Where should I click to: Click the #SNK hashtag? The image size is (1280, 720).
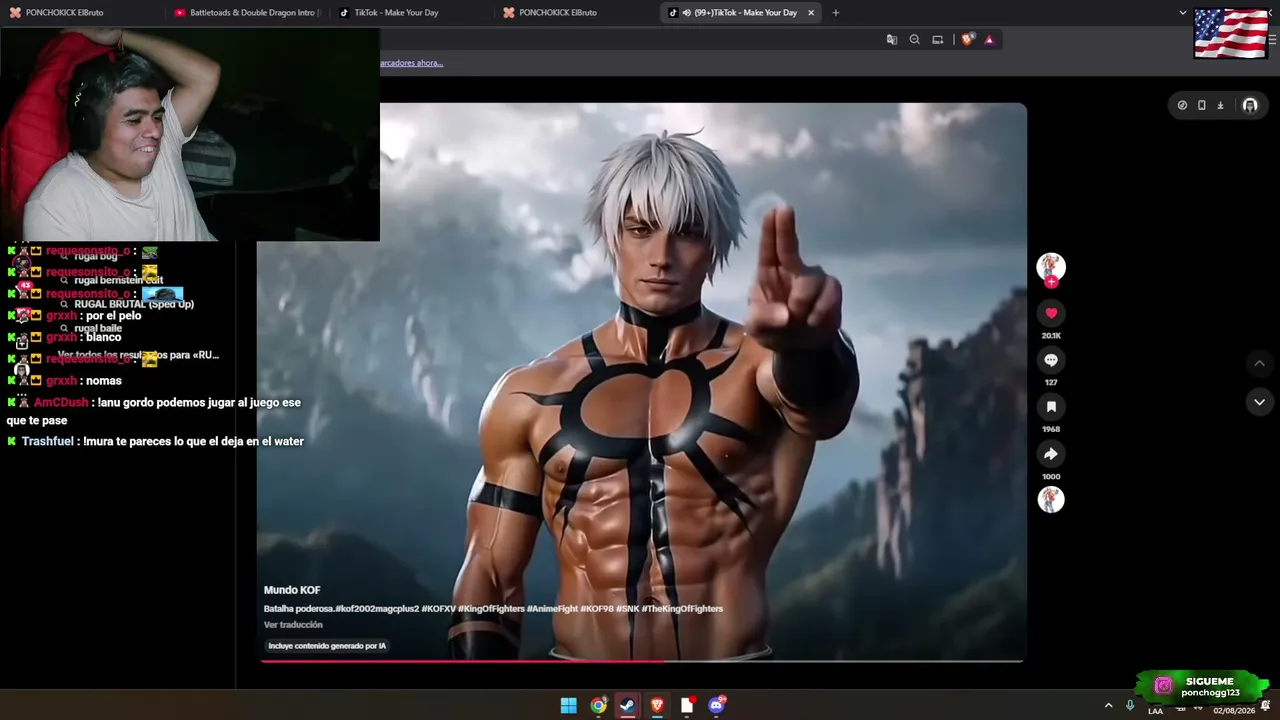click(627, 608)
